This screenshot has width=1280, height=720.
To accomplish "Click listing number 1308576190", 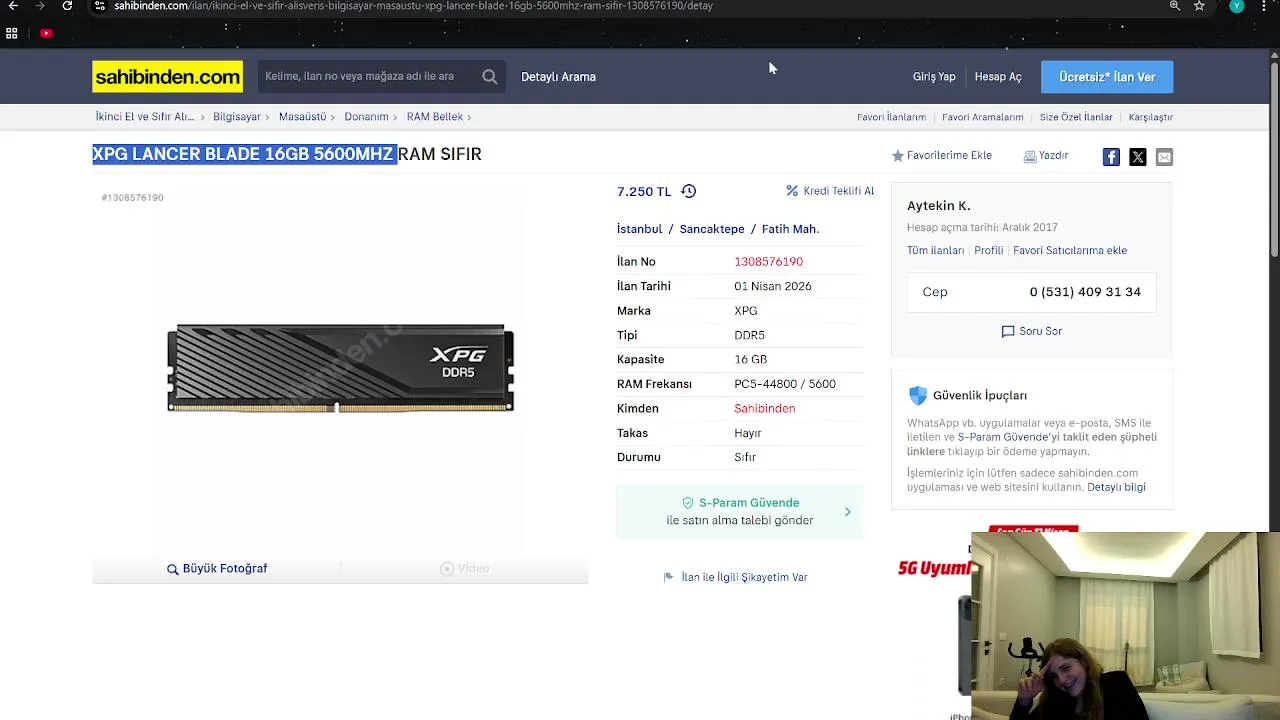I will coord(768,262).
